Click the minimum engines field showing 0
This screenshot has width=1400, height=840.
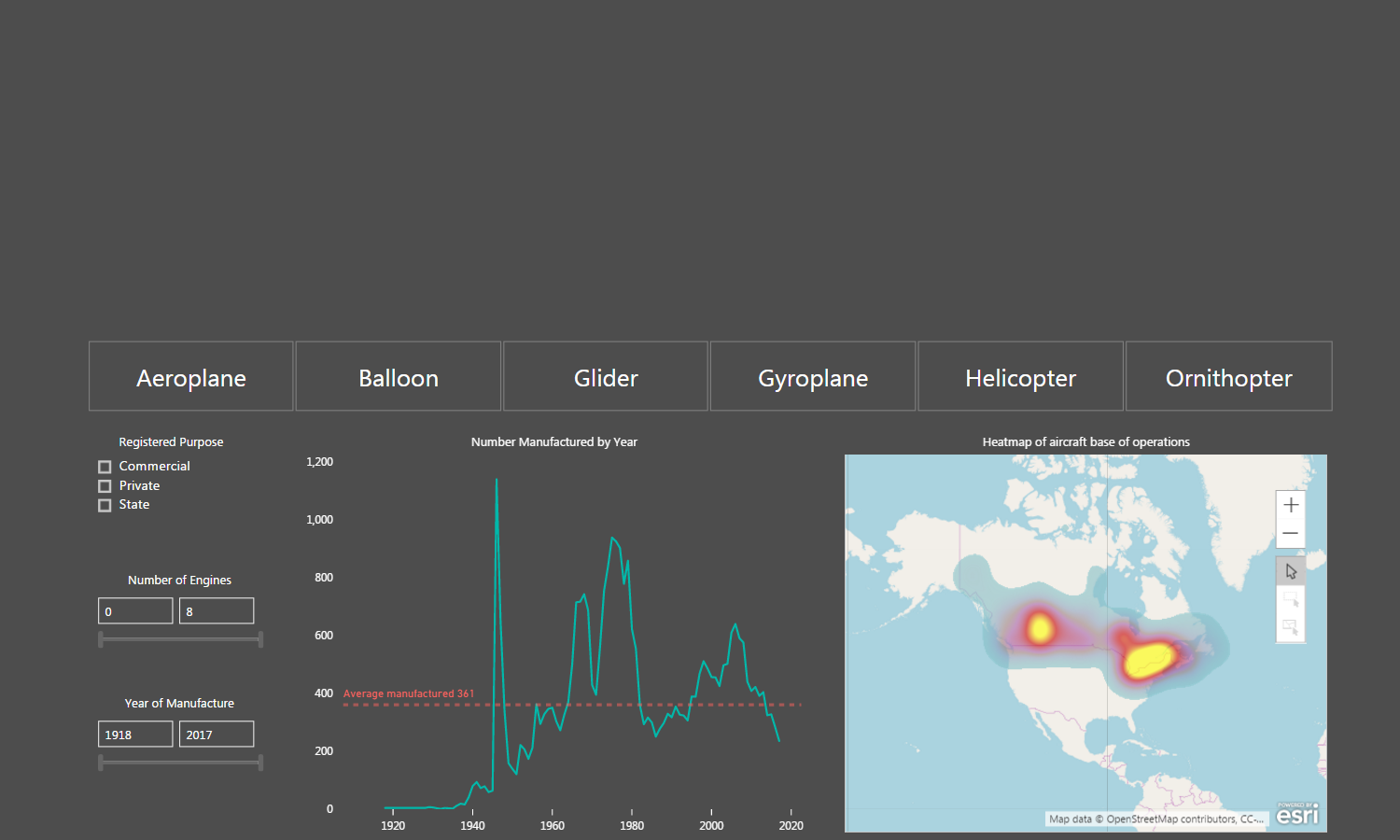pos(135,611)
